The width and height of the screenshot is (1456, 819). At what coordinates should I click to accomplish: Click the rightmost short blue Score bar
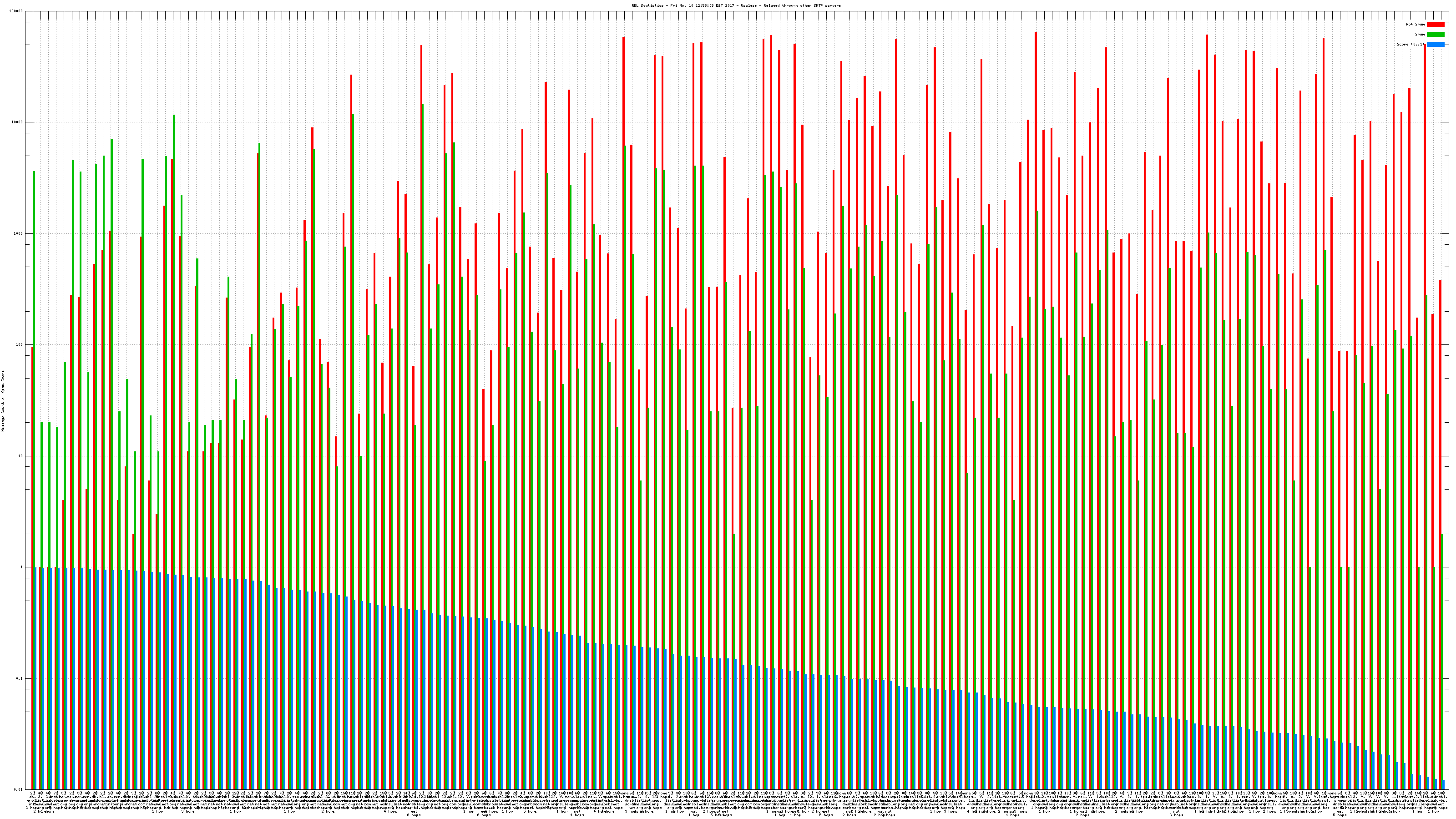point(1444,785)
